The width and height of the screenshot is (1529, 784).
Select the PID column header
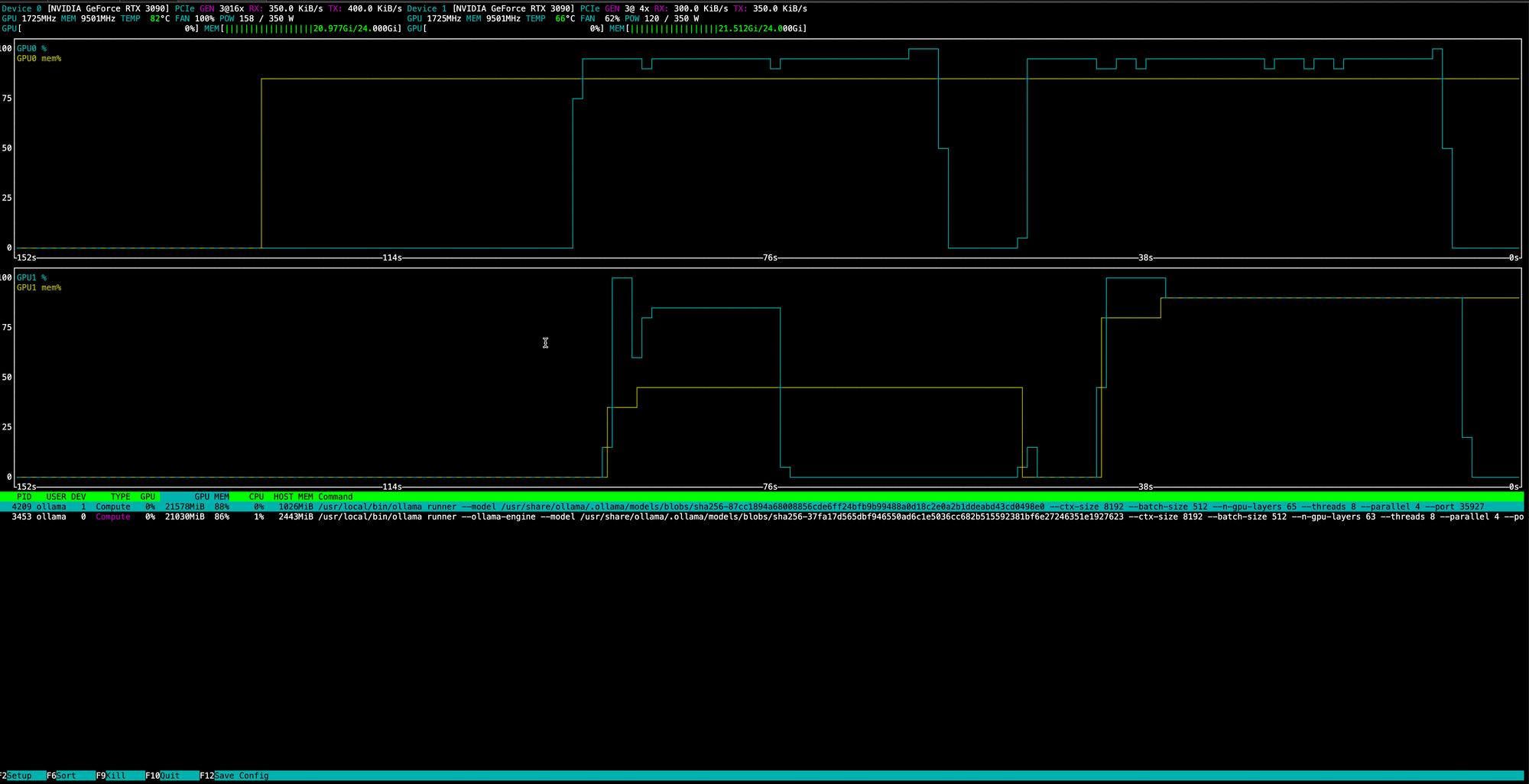24,497
